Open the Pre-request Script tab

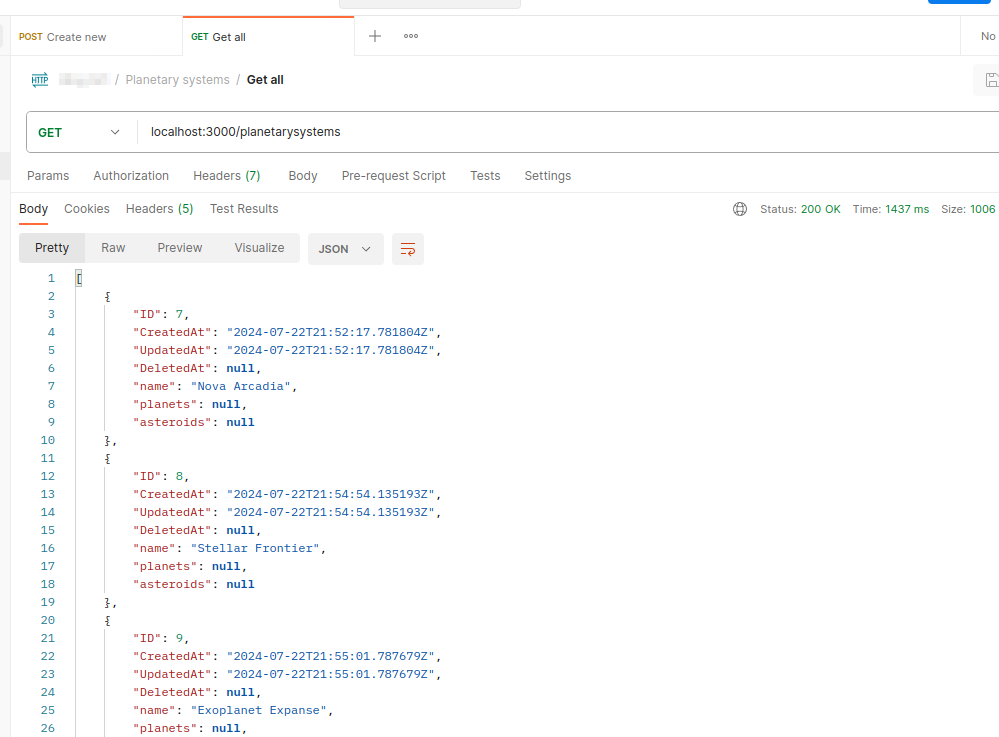click(x=394, y=176)
